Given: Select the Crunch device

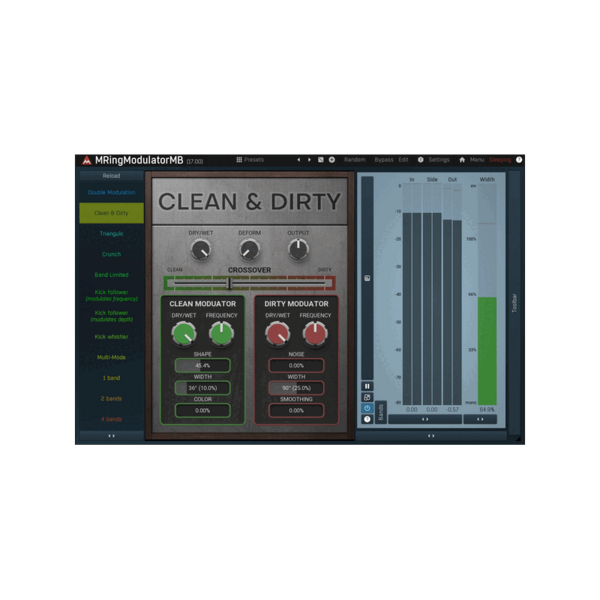Looking at the screenshot, I should (x=111, y=254).
